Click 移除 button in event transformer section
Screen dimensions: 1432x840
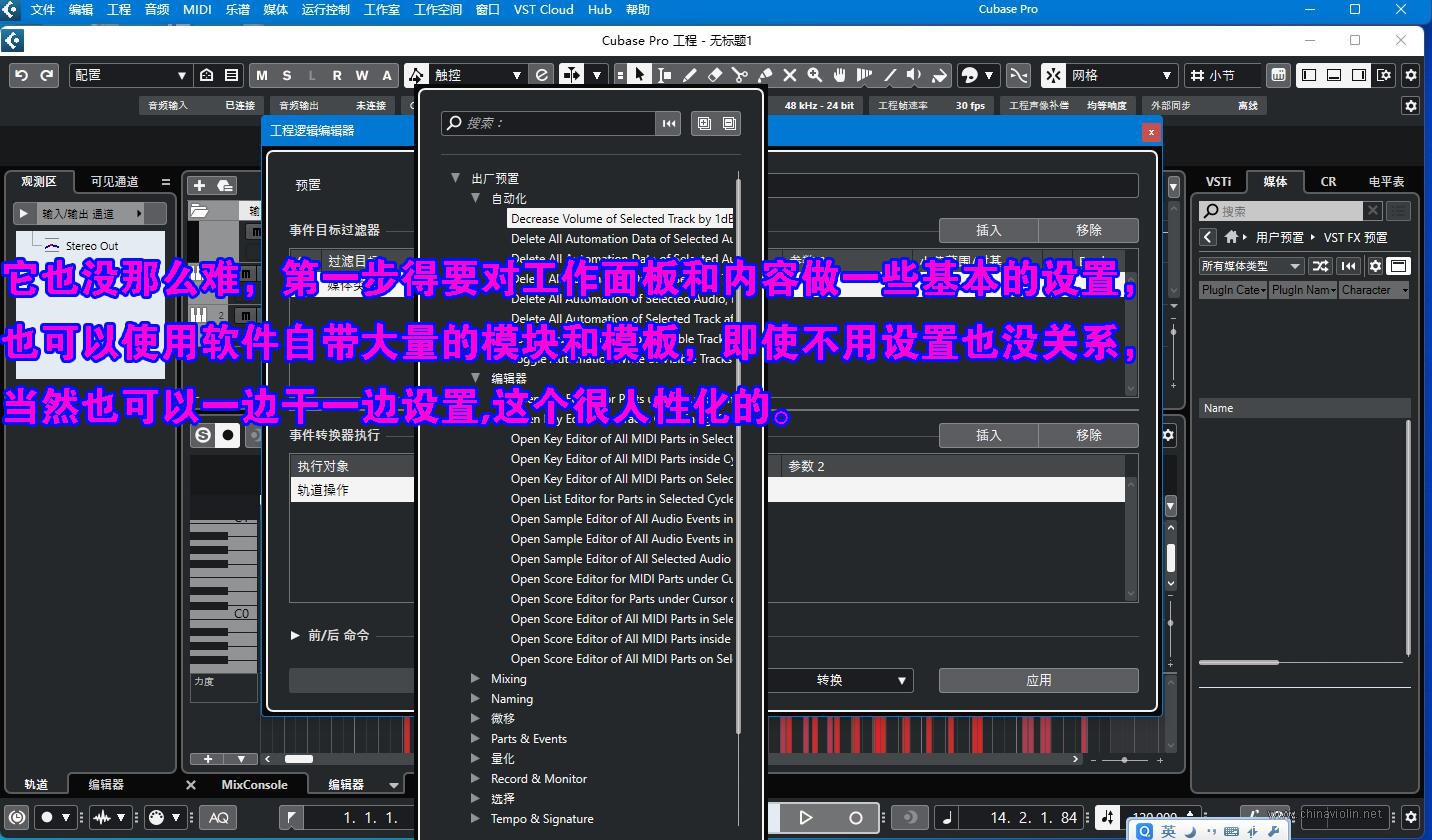(1088, 435)
